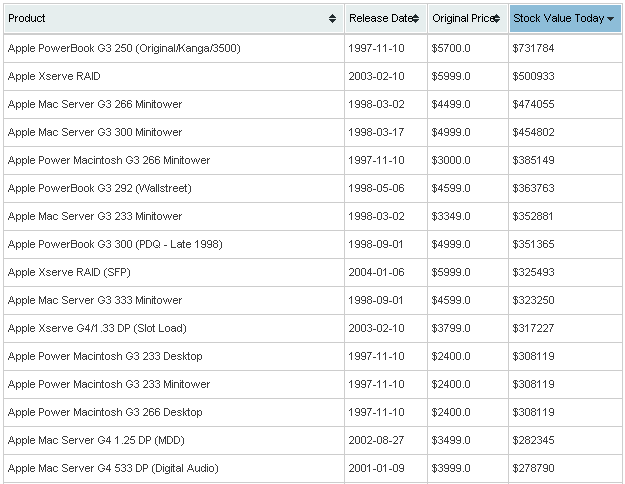625x484 pixels.
Task: Select Apple Mac Server G4 533 DP (Digital Audio)
Action: click(174, 468)
